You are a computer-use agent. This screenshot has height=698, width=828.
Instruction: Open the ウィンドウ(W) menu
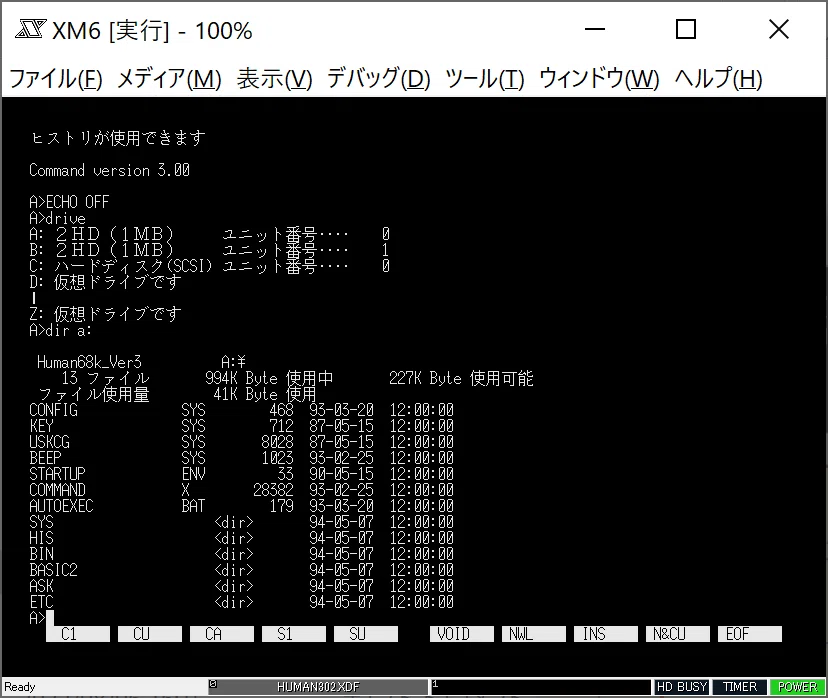(599, 79)
